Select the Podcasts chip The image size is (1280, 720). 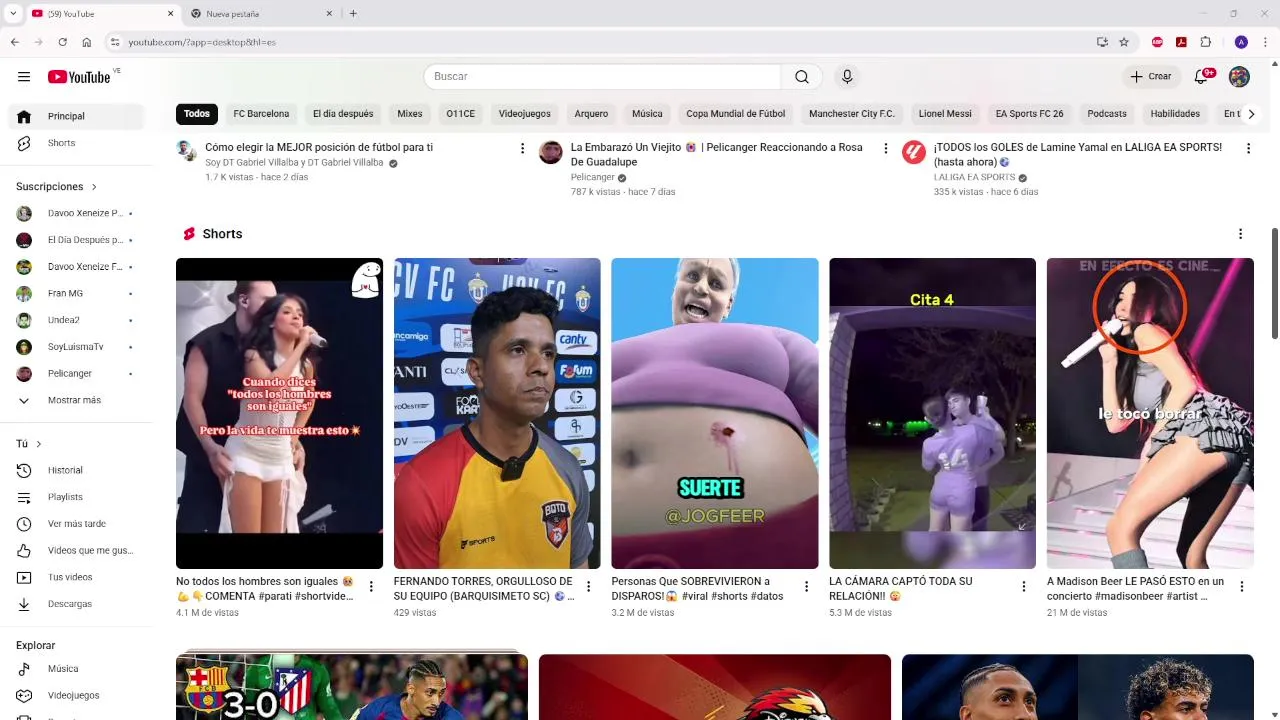point(1107,114)
